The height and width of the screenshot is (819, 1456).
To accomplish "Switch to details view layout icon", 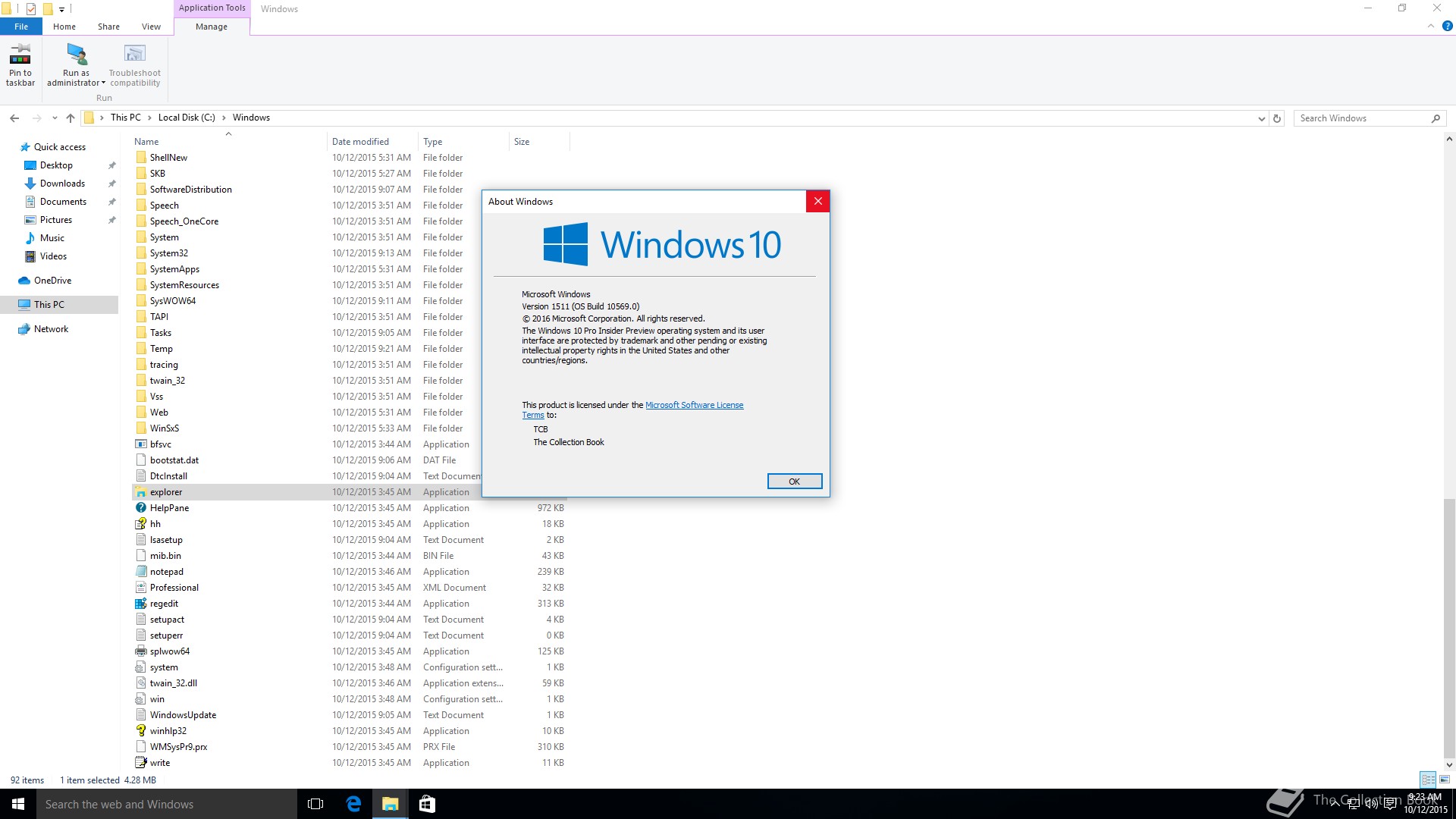I will point(1428,780).
